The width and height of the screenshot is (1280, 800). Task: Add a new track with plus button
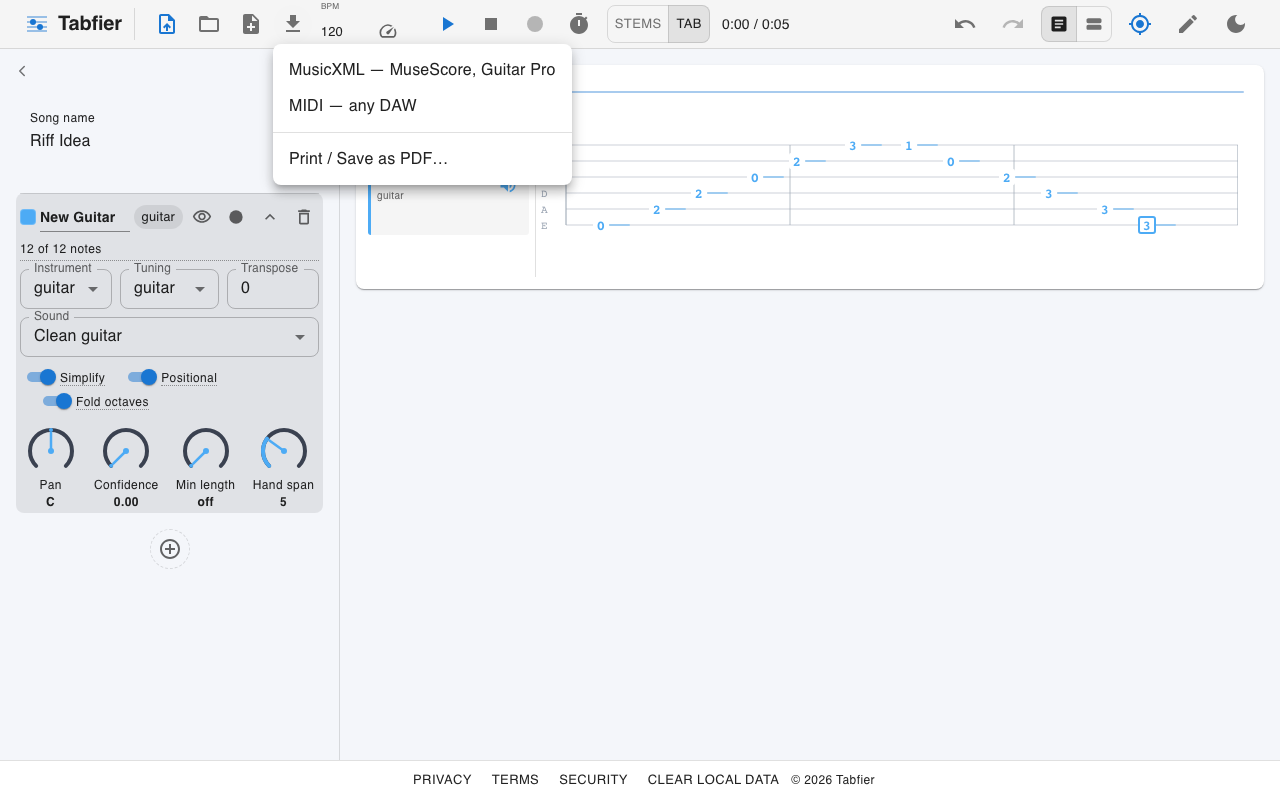pyautogui.click(x=170, y=549)
